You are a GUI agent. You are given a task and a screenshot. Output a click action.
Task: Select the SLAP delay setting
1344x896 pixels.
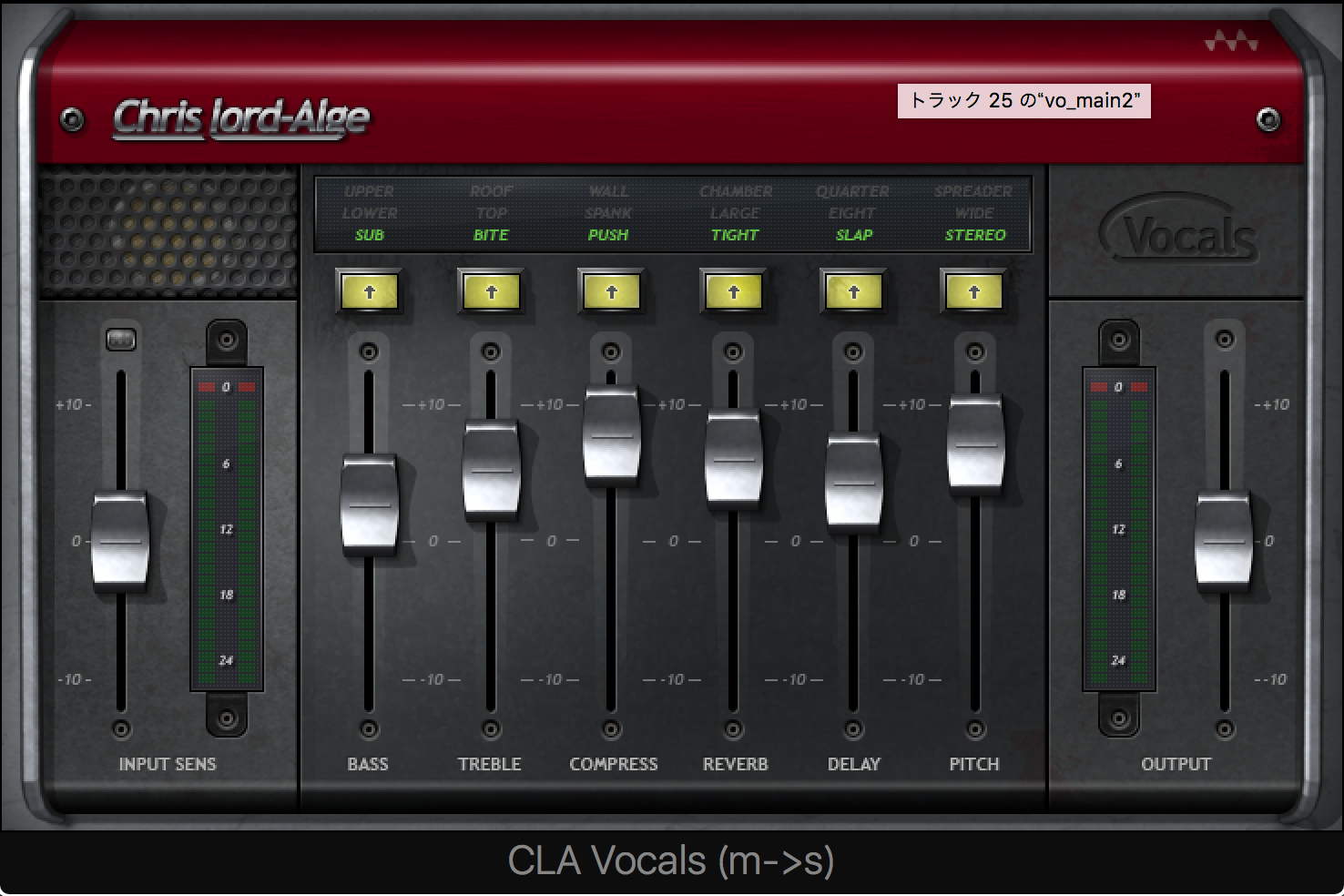[852, 235]
